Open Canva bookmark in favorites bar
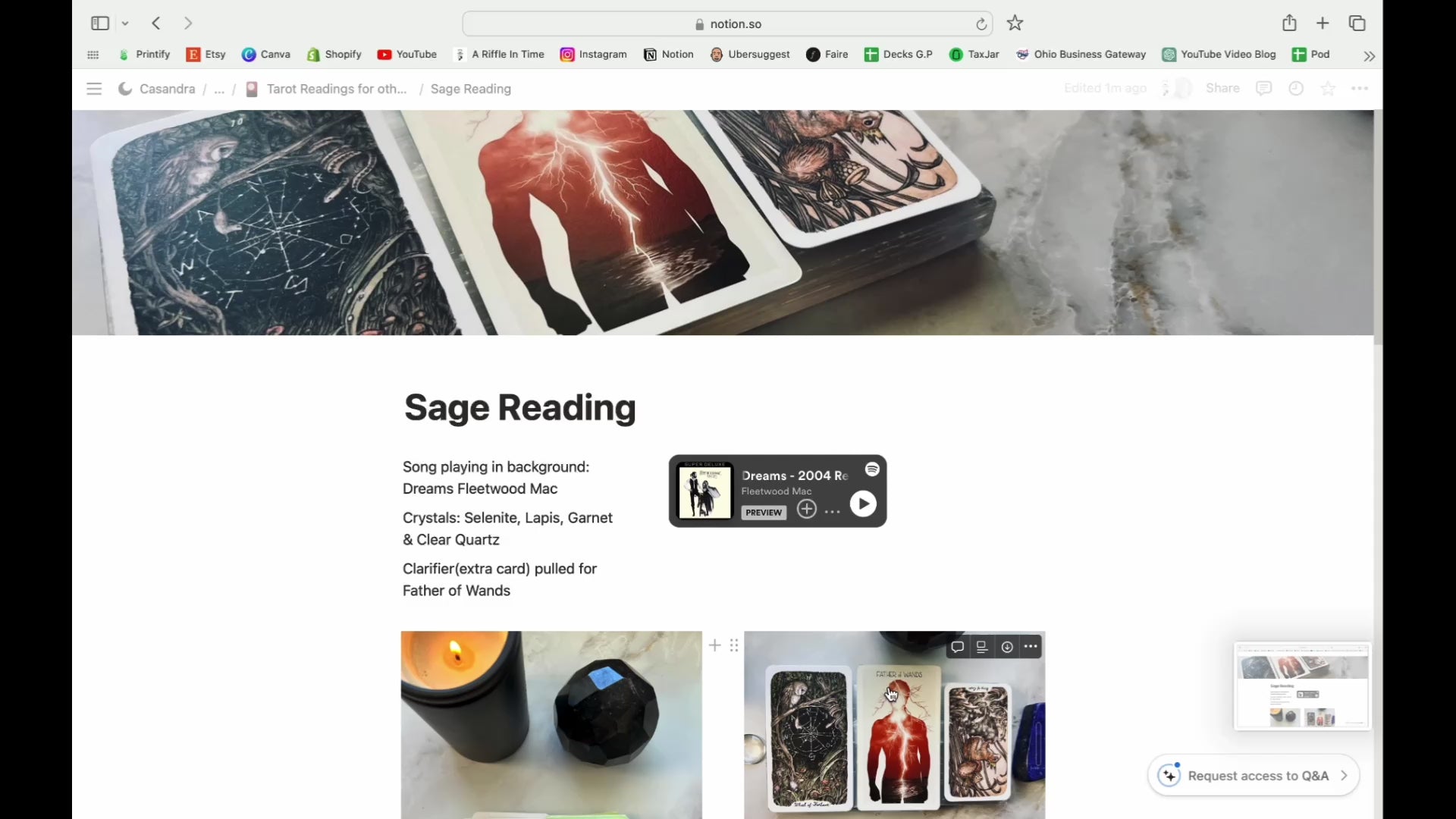The width and height of the screenshot is (1456, 819). click(266, 55)
